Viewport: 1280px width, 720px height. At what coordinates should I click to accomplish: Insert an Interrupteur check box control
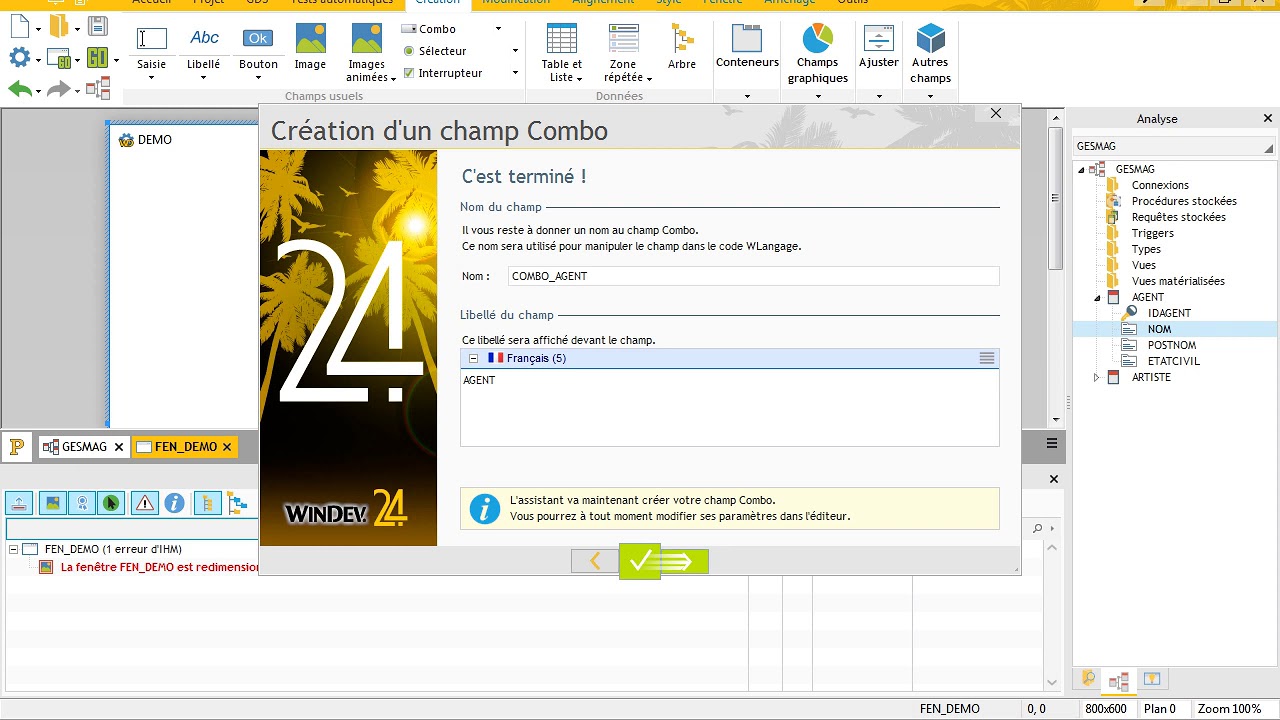(442, 73)
